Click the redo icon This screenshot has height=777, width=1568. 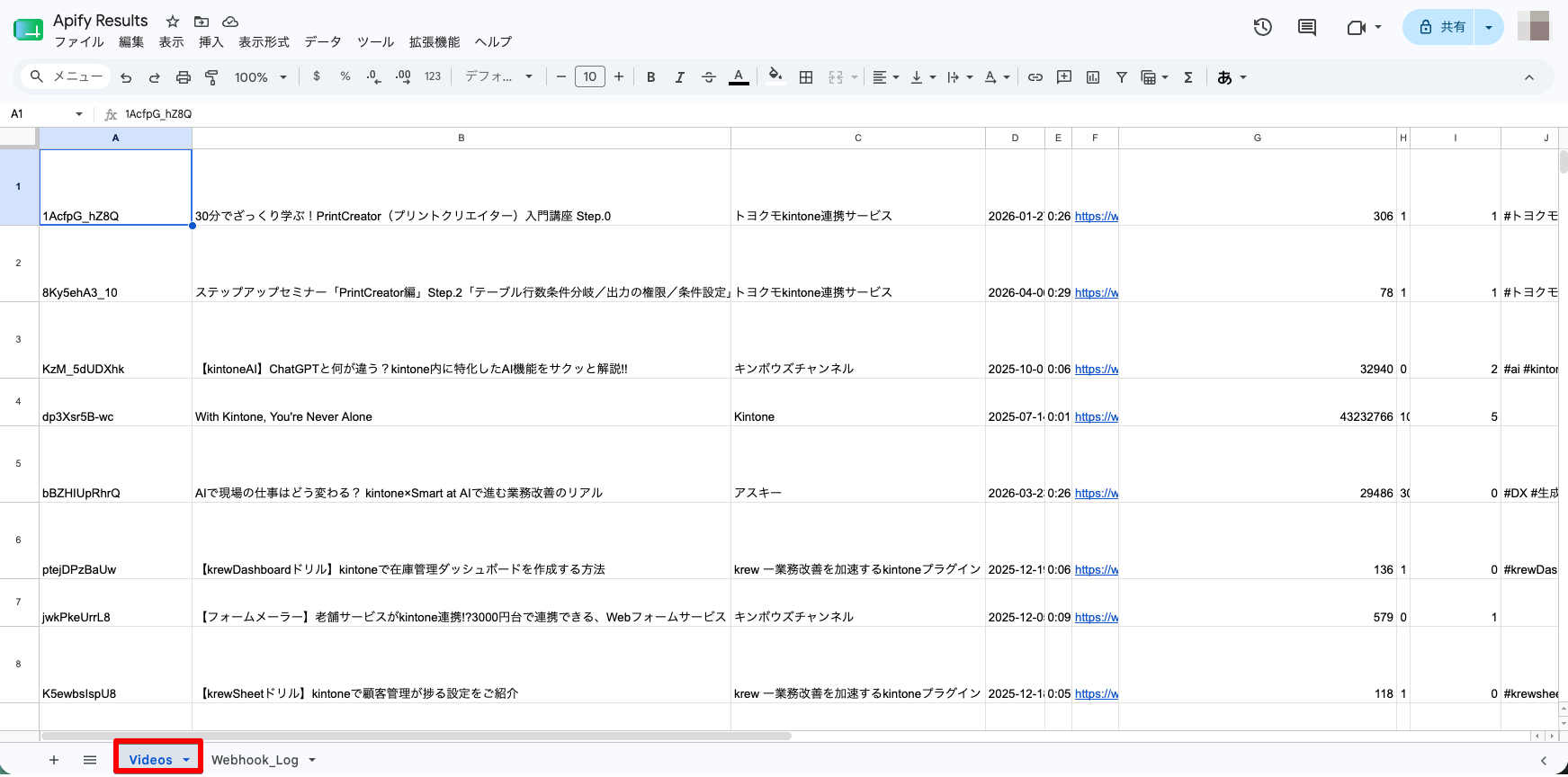155,77
